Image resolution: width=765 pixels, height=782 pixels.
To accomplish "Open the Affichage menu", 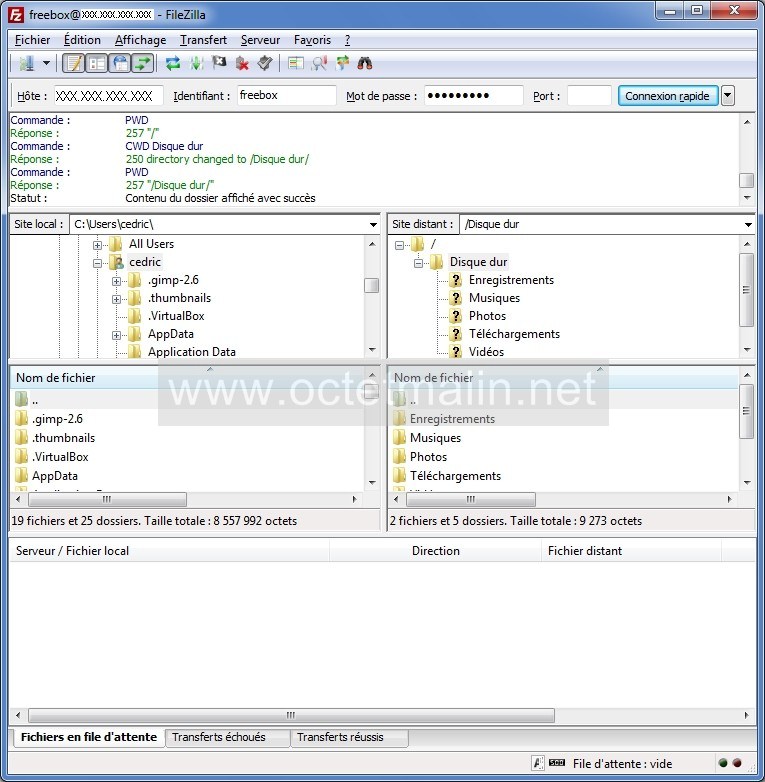I will (141, 40).
